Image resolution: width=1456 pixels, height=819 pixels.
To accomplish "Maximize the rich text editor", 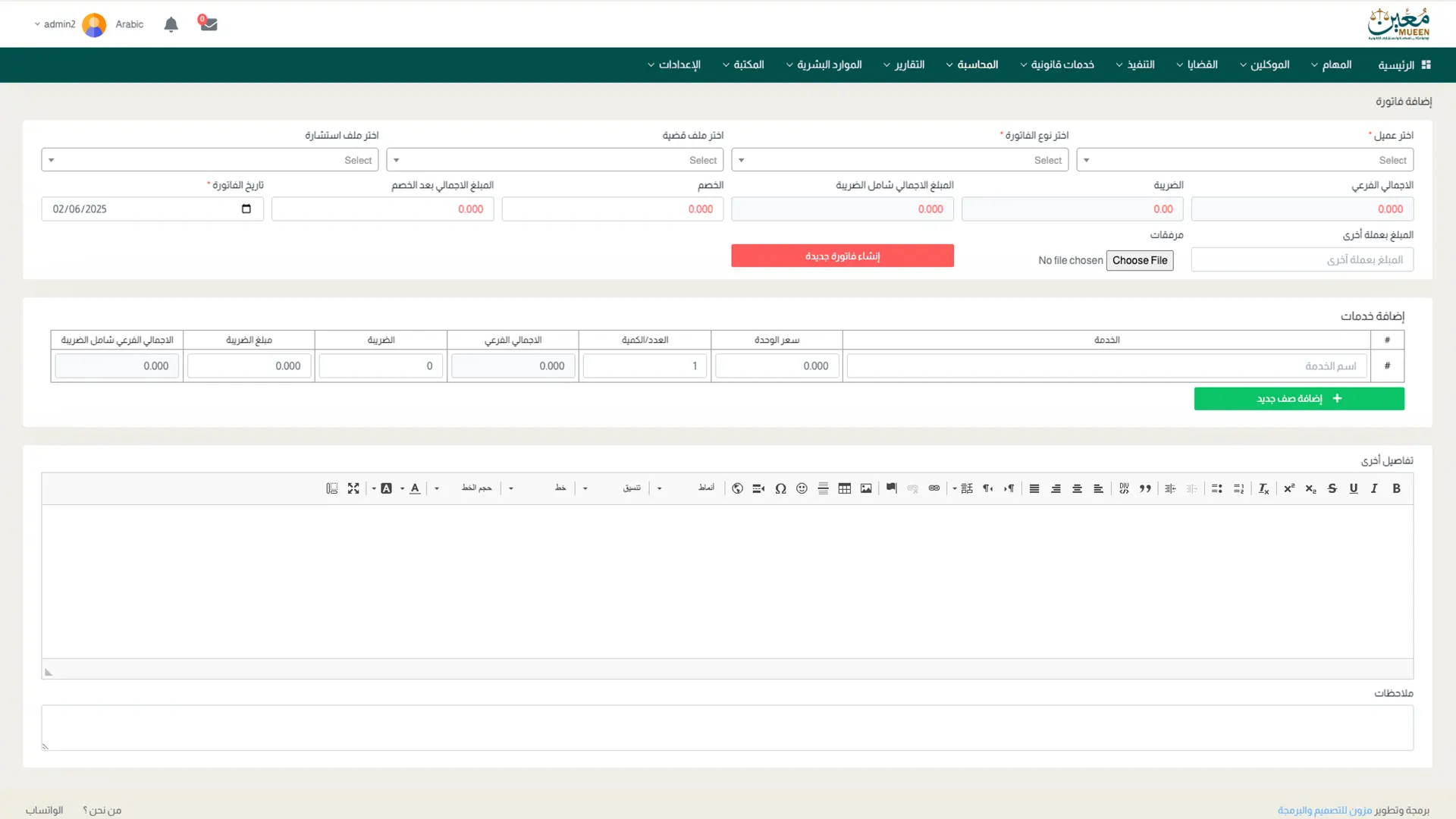I will tap(353, 488).
